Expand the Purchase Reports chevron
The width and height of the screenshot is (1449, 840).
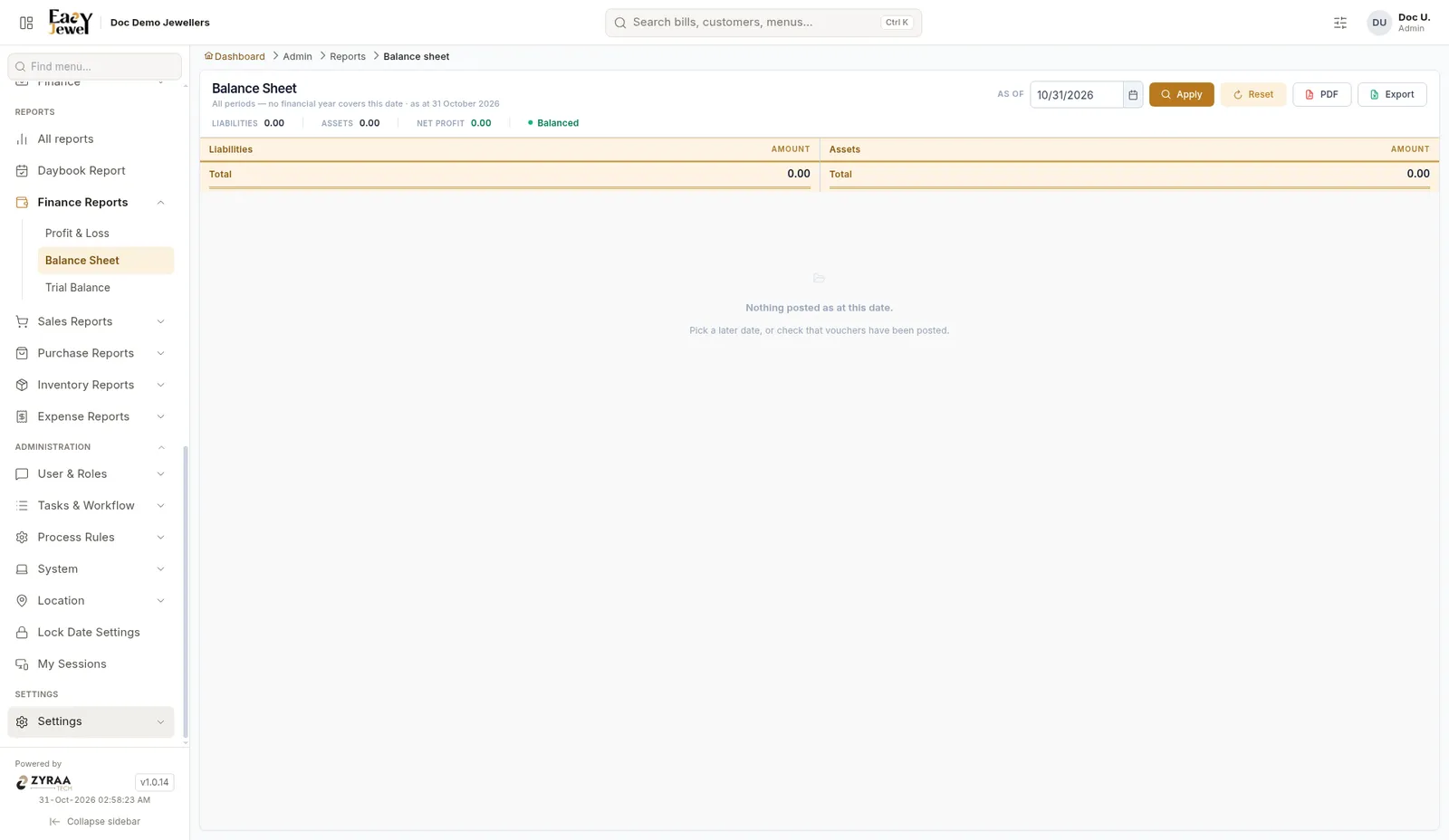coord(160,353)
